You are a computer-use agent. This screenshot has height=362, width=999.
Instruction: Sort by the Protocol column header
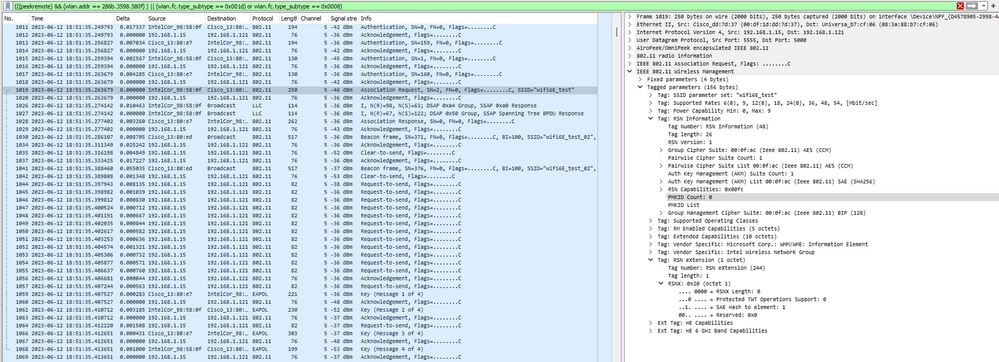pos(264,19)
